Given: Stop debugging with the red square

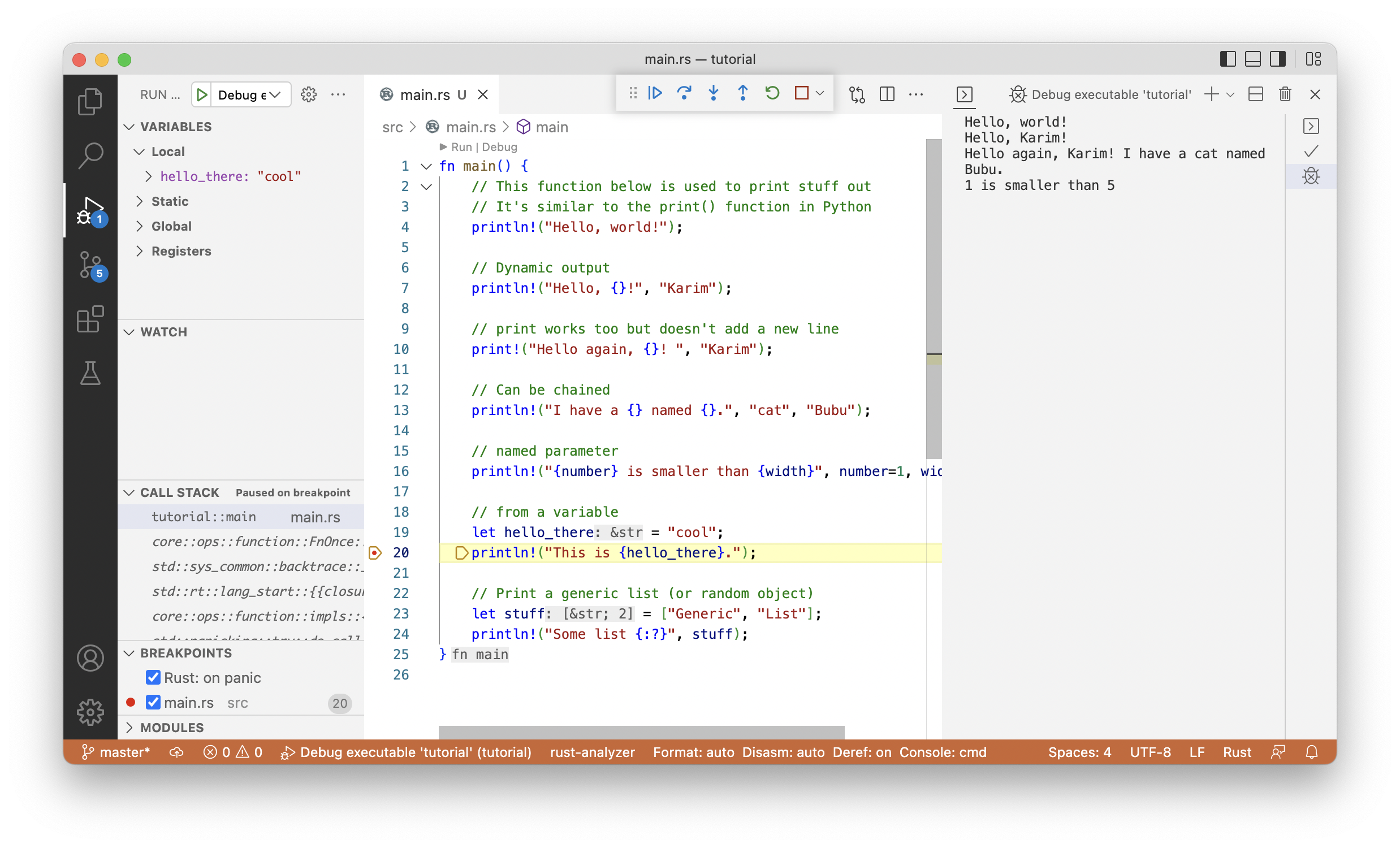Looking at the screenshot, I should [x=801, y=93].
